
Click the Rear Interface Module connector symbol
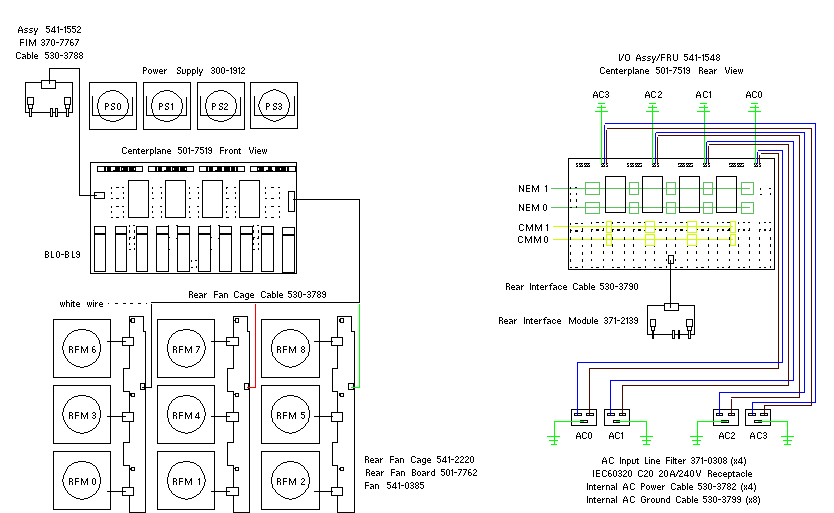(672, 320)
